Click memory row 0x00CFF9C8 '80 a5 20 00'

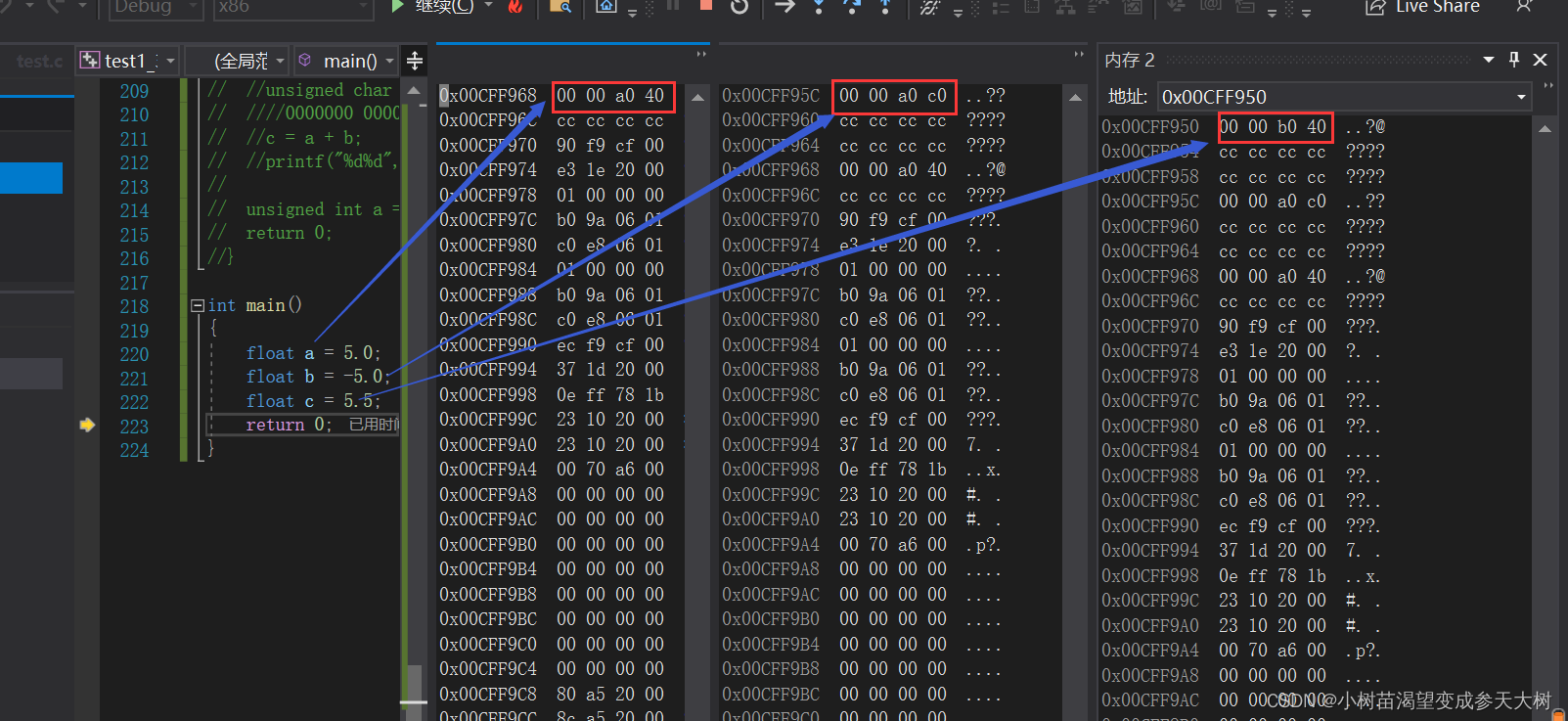pyautogui.click(x=552, y=694)
